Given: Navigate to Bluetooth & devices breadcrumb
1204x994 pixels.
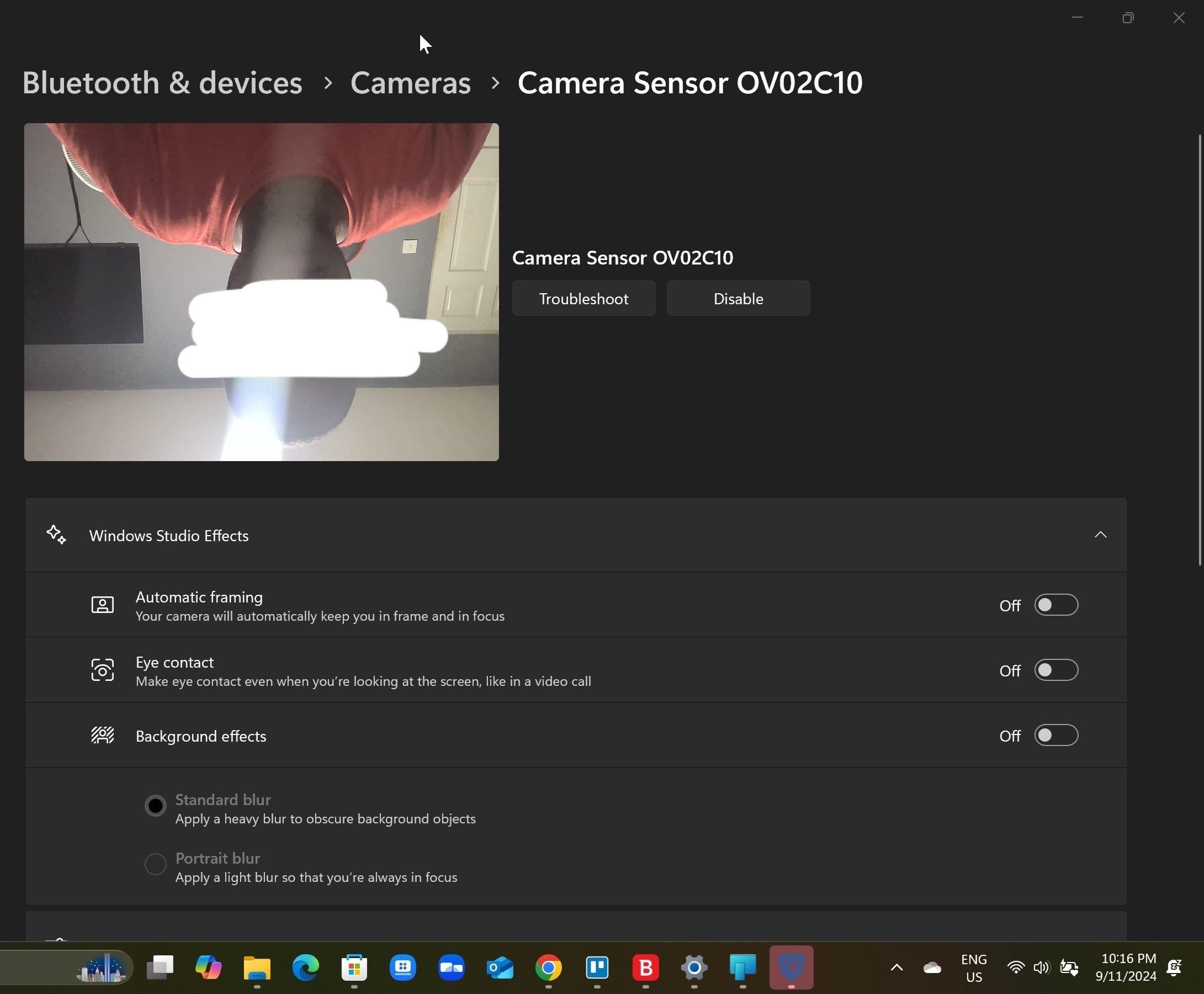Looking at the screenshot, I should 162,83.
